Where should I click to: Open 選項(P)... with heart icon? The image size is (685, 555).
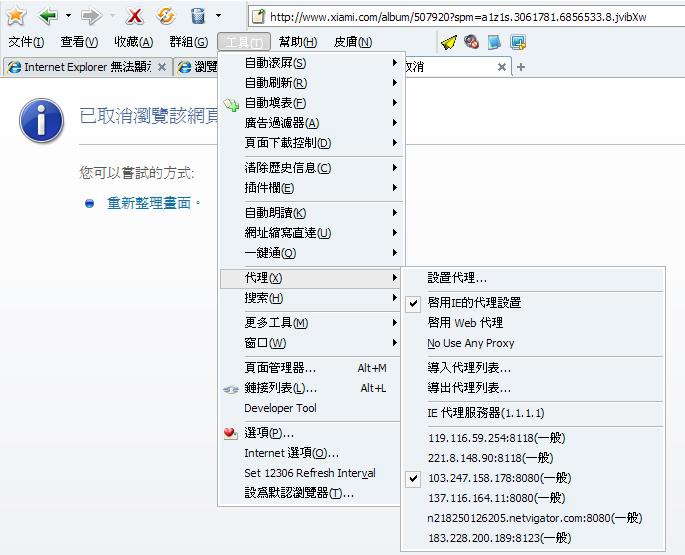311,433
